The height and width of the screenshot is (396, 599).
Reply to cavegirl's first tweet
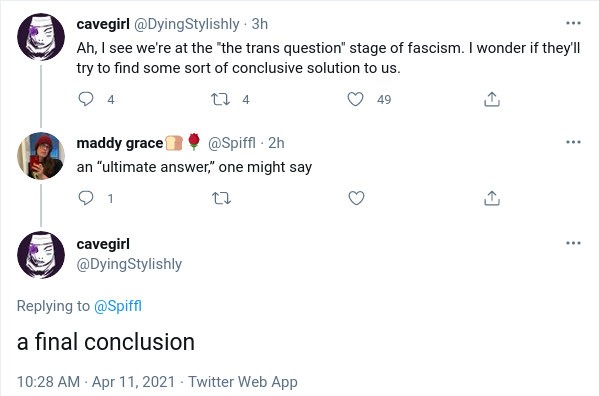tap(86, 99)
